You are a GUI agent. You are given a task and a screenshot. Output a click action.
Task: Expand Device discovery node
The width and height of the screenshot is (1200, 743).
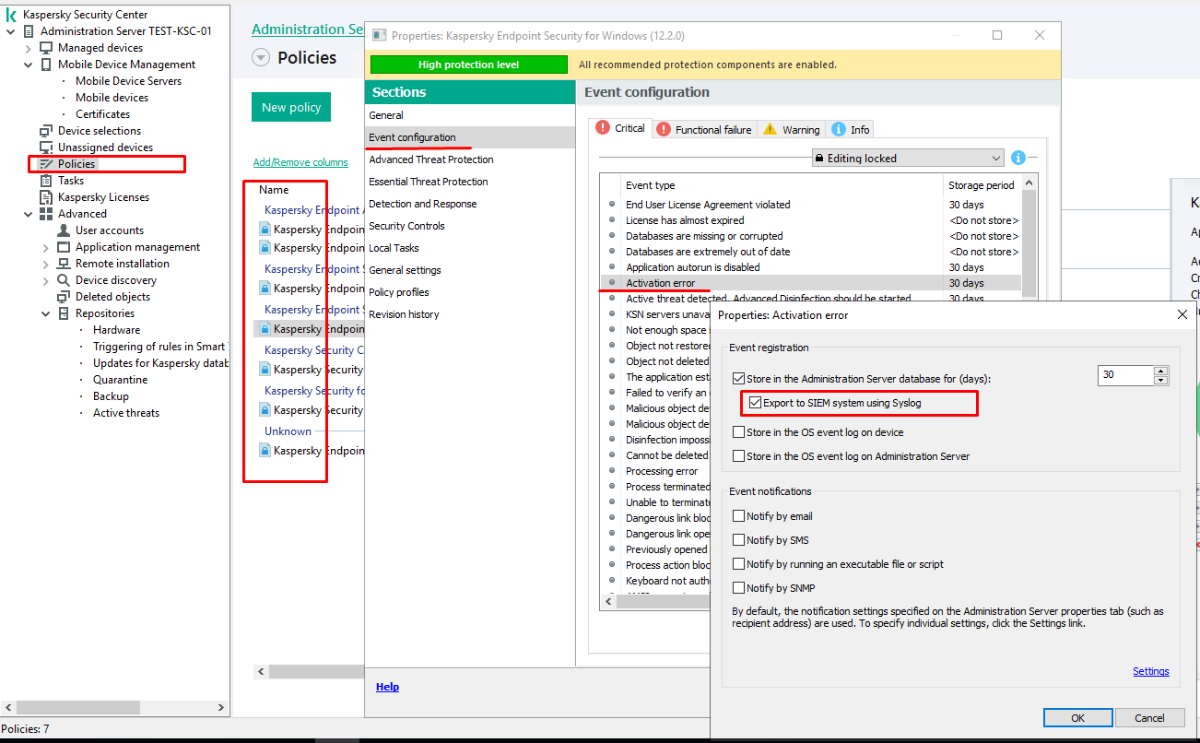point(46,280)
